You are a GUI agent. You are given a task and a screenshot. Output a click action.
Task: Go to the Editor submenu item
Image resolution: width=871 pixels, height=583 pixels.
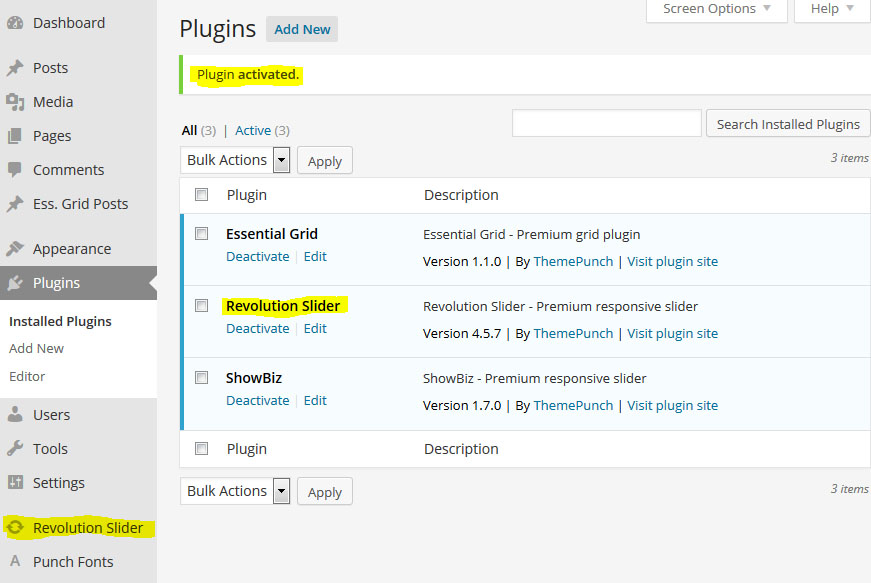click(27, 376)
